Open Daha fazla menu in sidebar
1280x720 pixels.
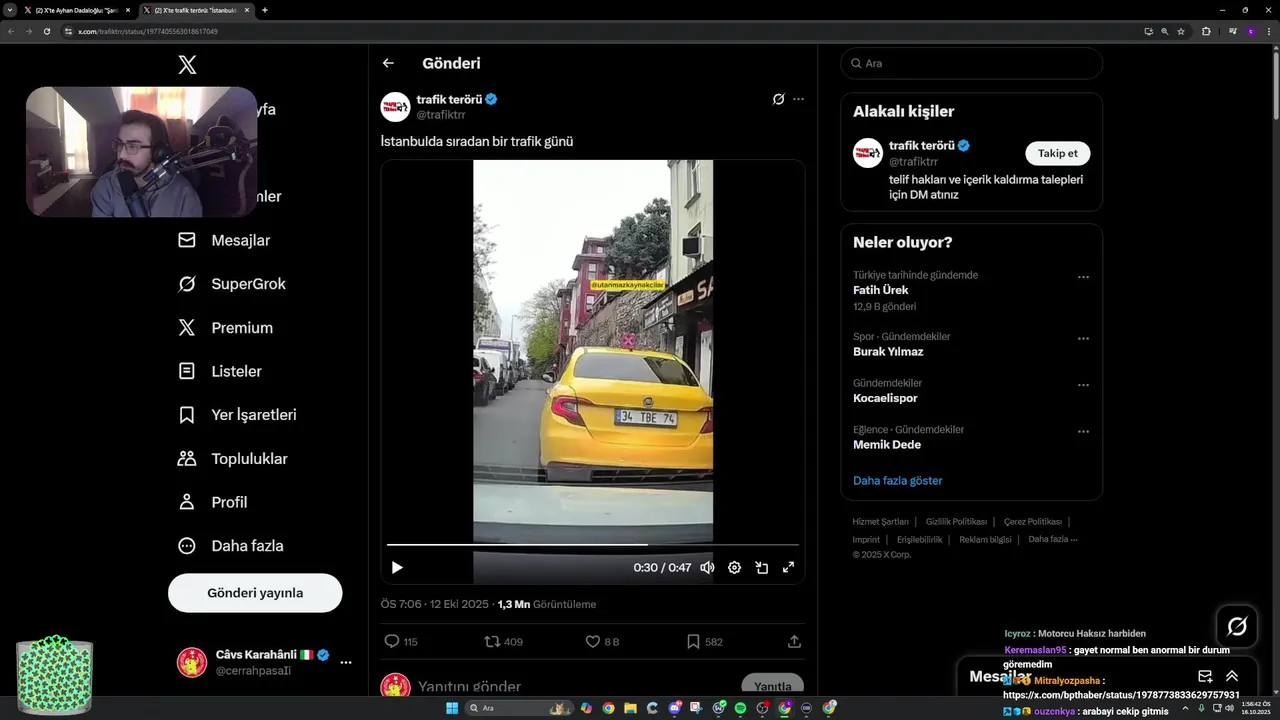[x=230, y=546]
